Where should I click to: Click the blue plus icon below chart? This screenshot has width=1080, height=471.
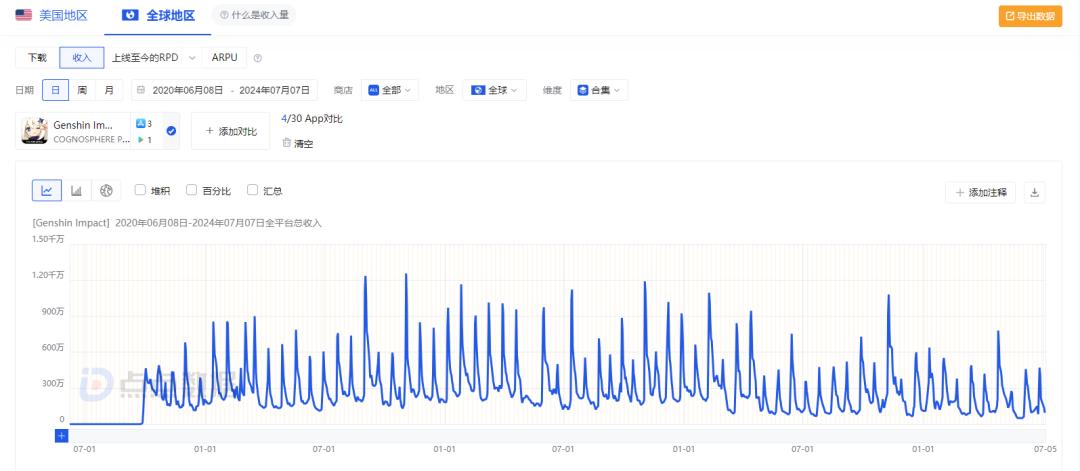61,435
